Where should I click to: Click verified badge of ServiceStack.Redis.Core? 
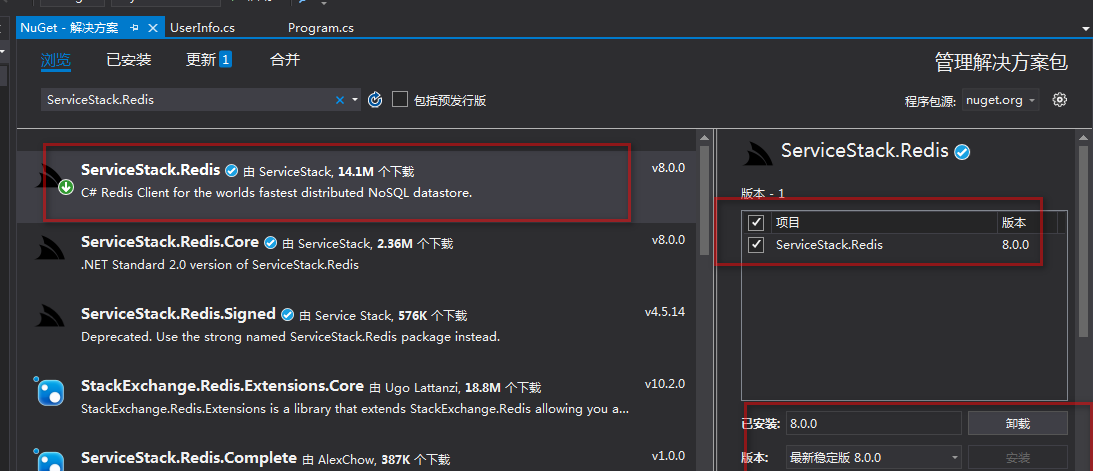(270, 242)
